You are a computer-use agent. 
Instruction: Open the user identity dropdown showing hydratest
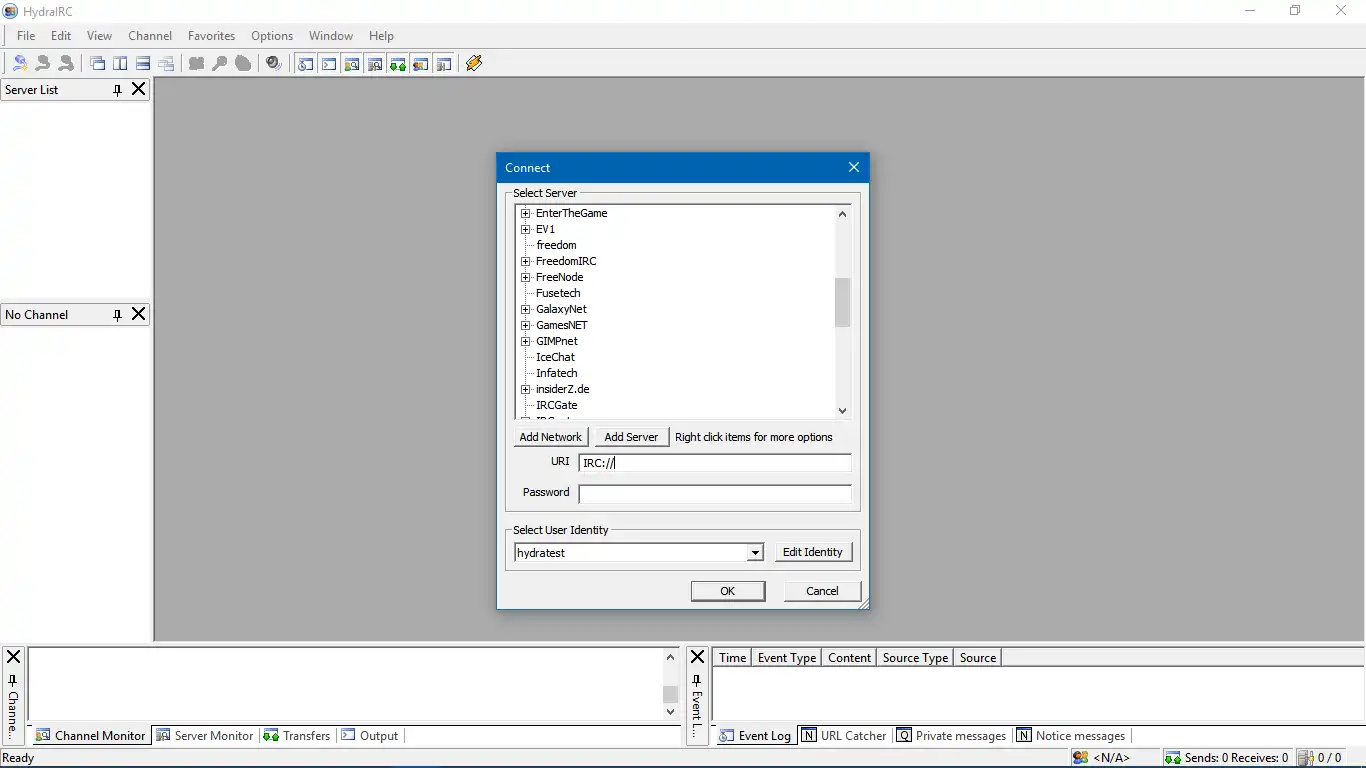pos(755,553)
